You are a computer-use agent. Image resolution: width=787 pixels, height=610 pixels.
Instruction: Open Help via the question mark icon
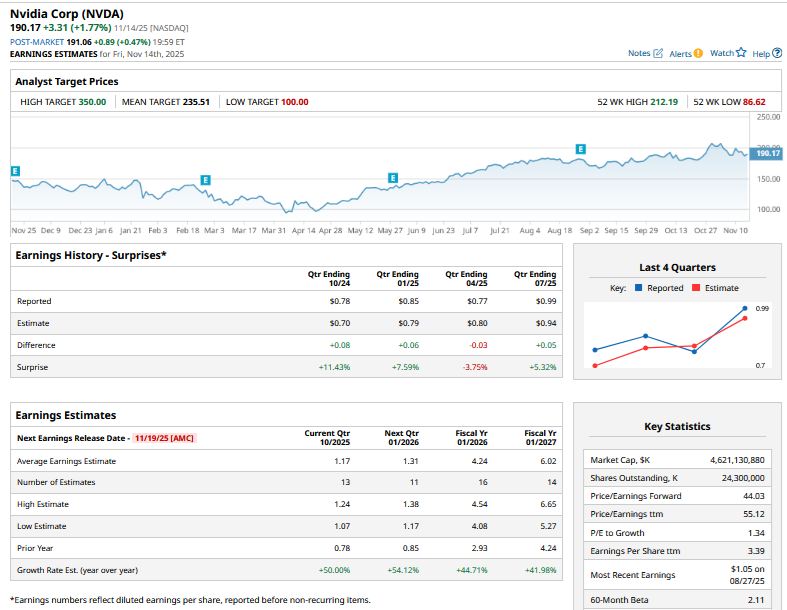(777, 53)
